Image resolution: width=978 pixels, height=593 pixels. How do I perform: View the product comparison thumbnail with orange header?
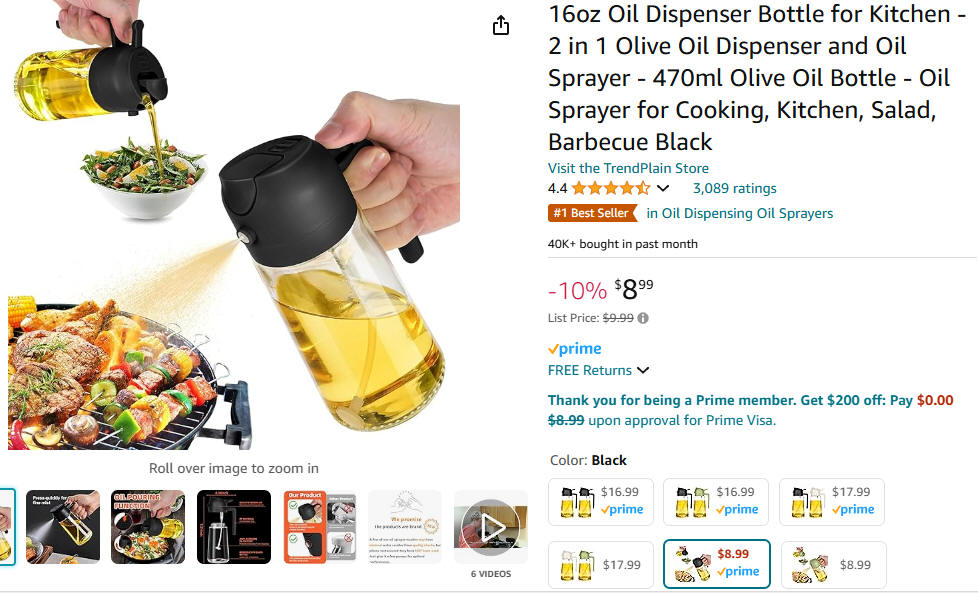tap(319, 528)
